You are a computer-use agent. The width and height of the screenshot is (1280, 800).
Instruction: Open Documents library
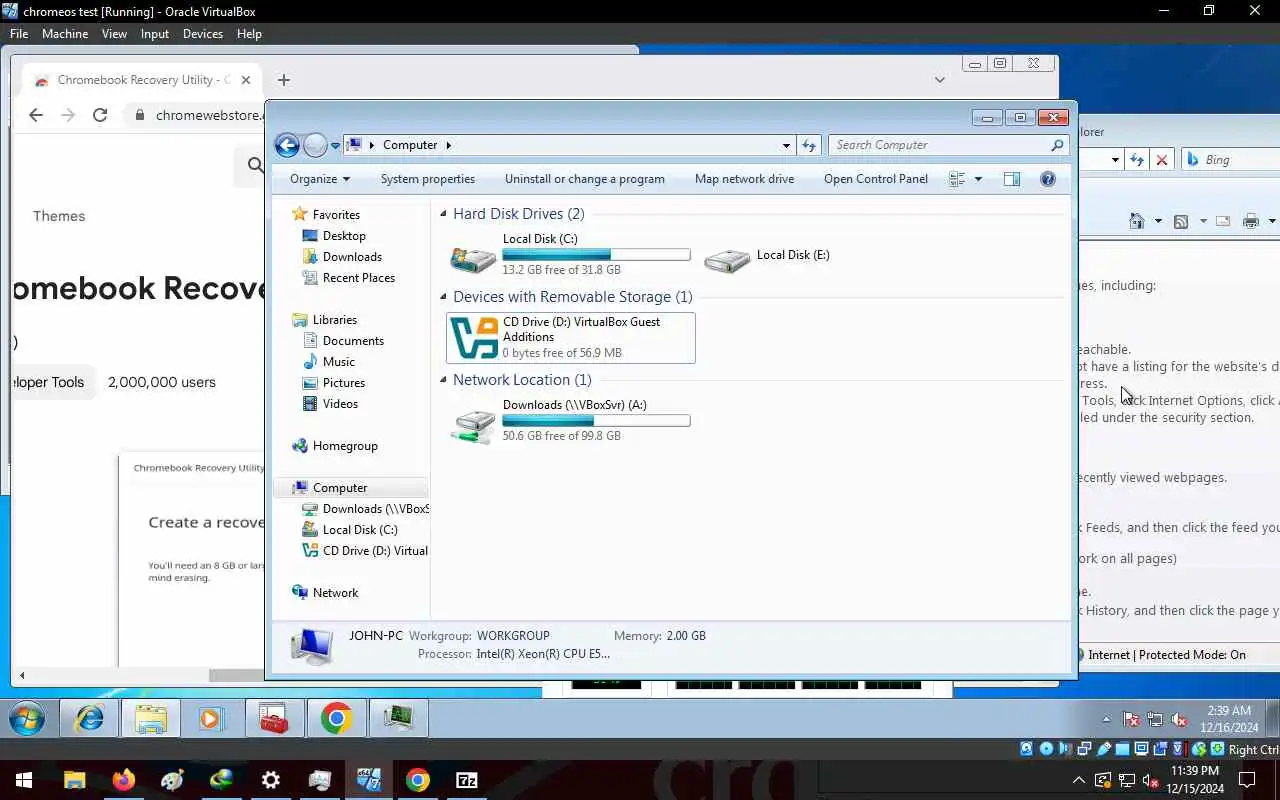coord(353,341)
